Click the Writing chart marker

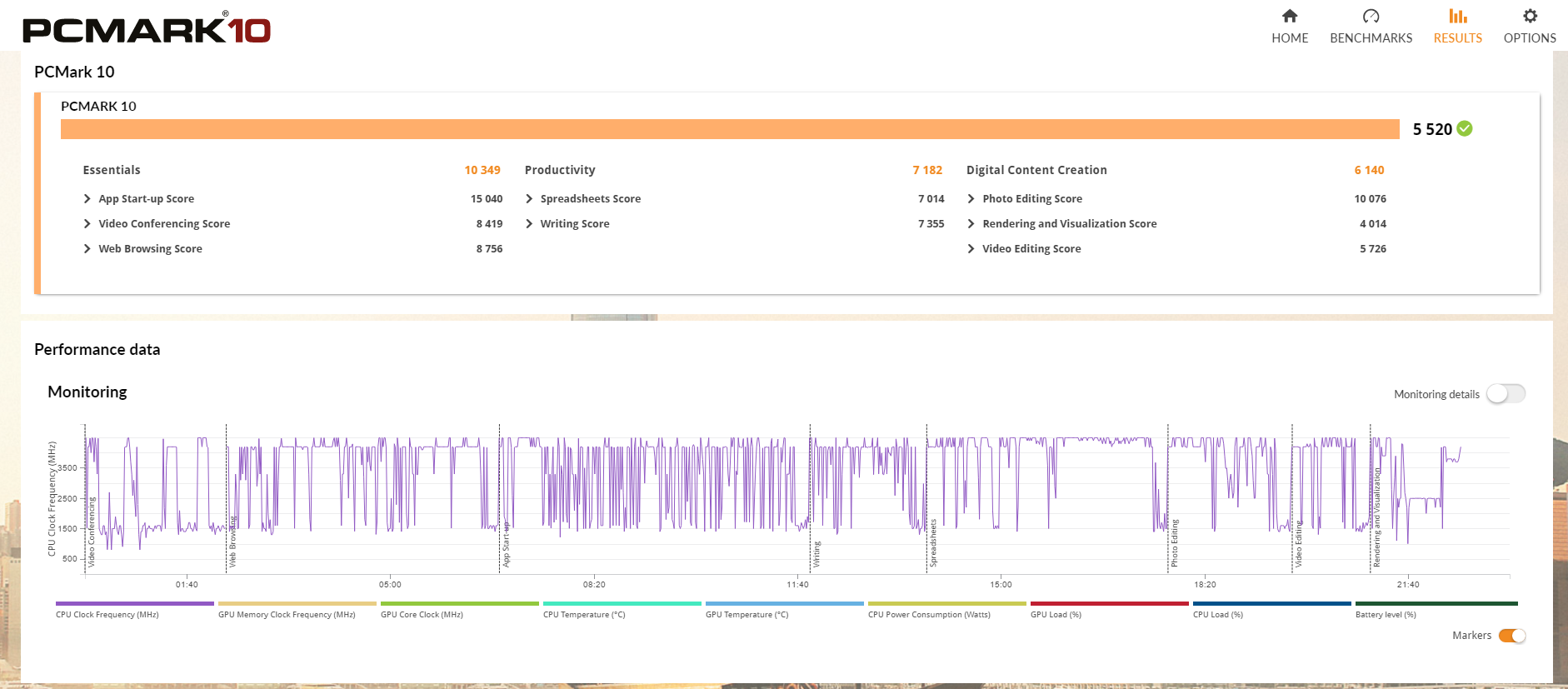point(816,554)
